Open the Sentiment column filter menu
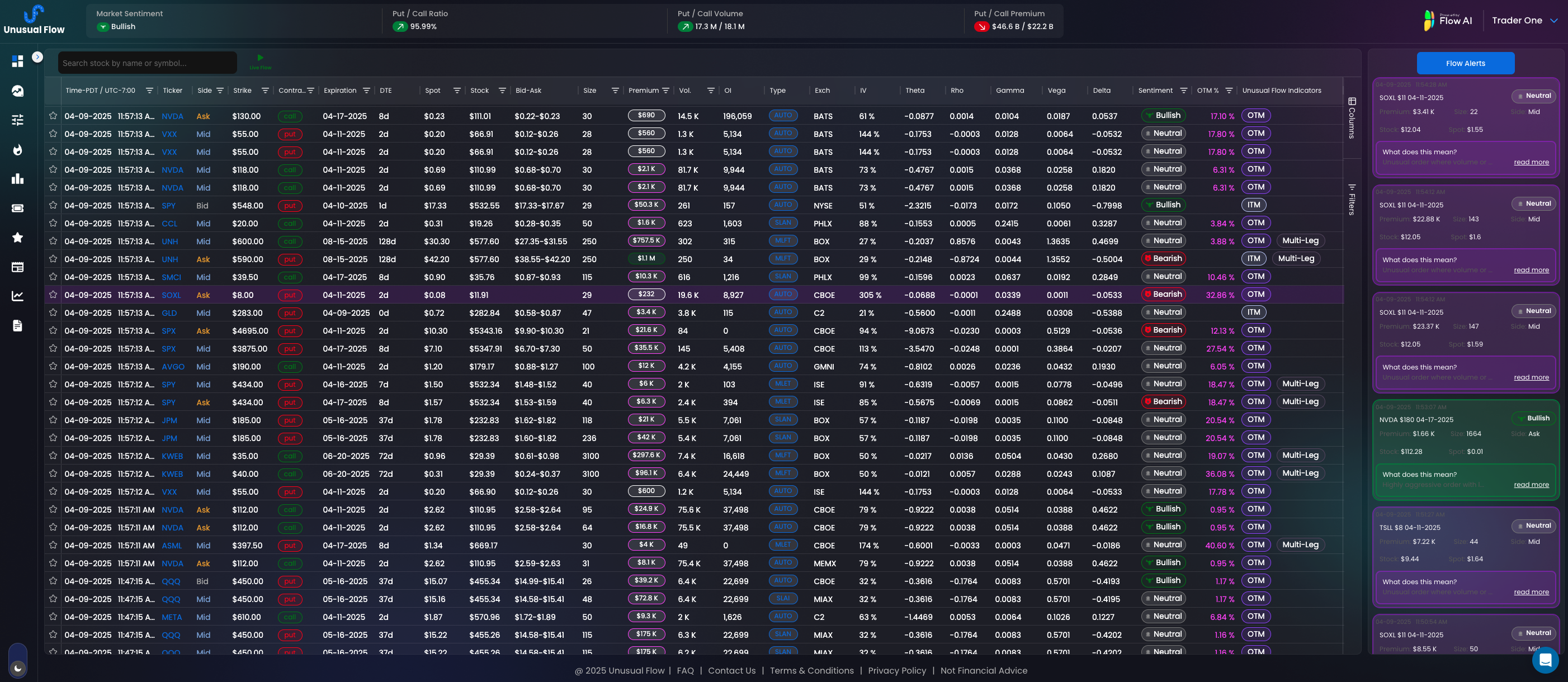Image resolution: width=1568 pixels, height=682 pixels. (x=1183, y=91)
